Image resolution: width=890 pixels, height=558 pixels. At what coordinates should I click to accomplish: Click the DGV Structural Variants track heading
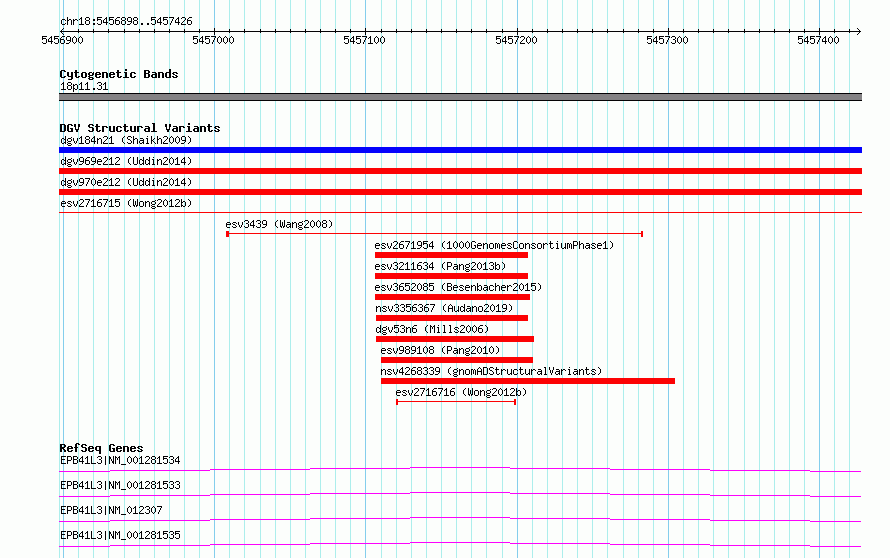pos(140,128)
